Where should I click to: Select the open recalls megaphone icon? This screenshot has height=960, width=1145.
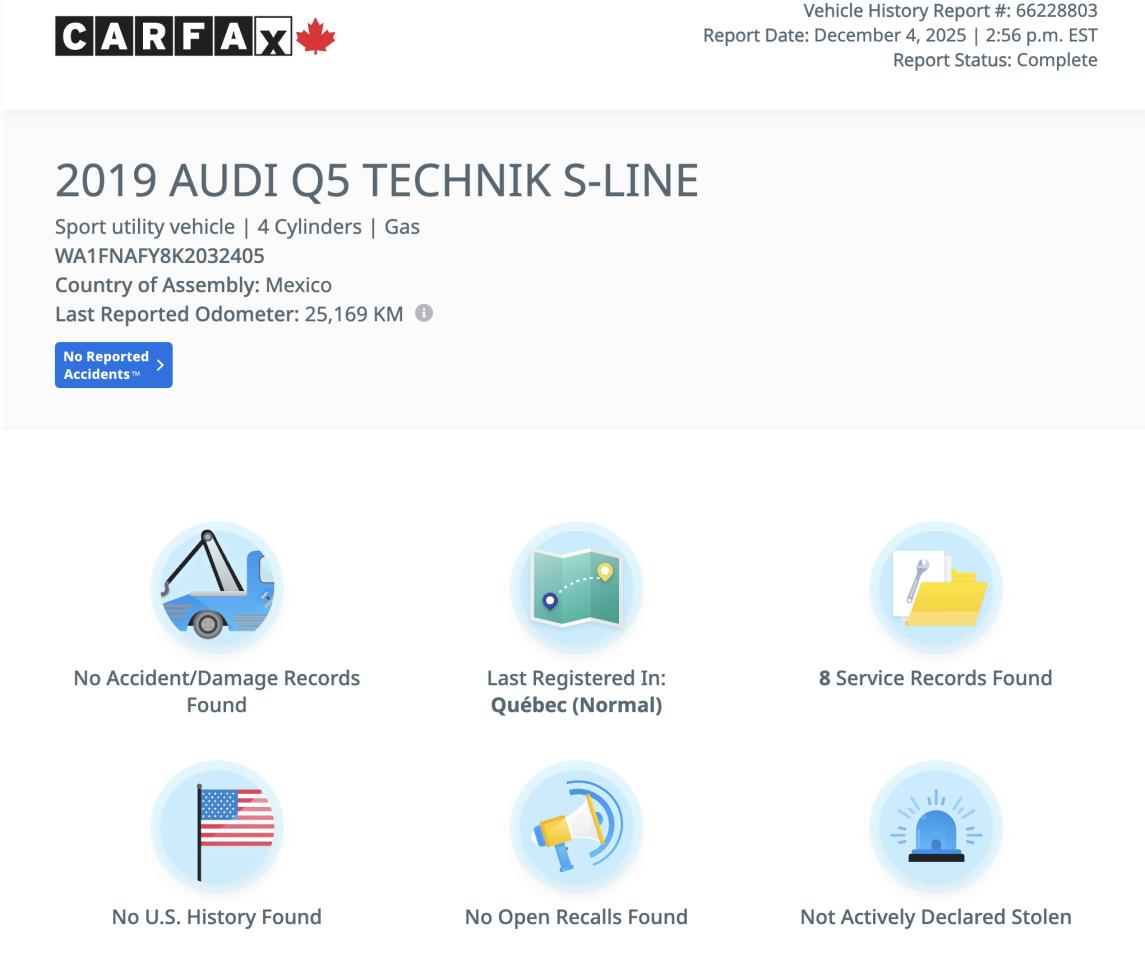click(x=577, y=827)
